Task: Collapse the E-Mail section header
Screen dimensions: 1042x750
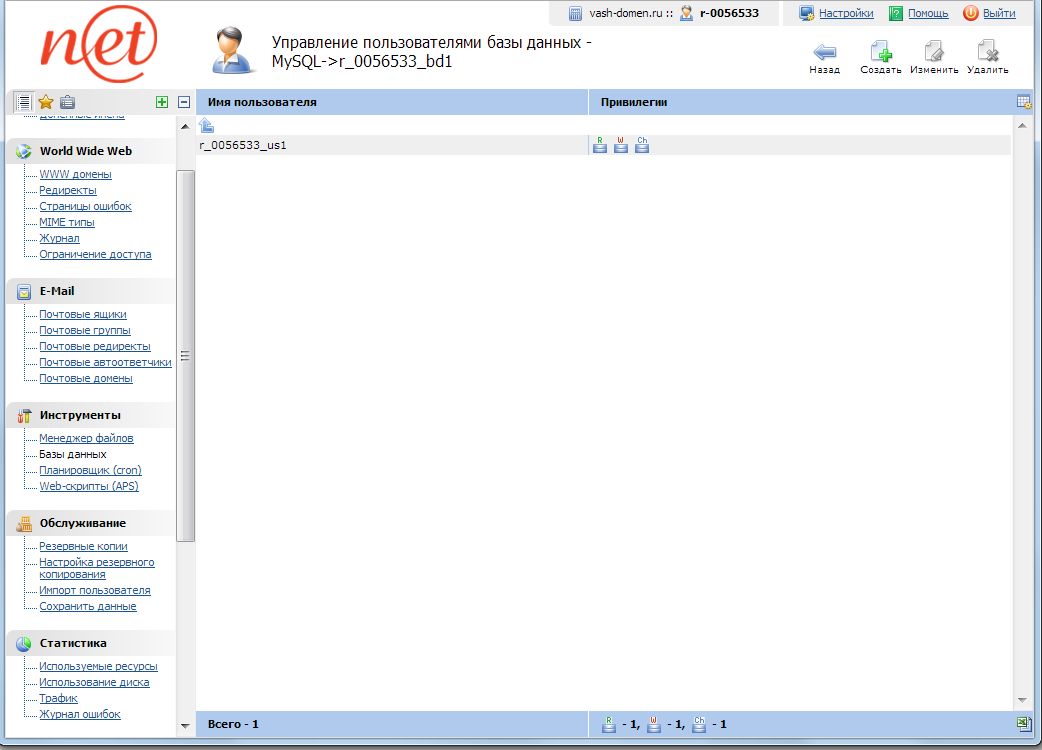Action: tap(57, 291)
